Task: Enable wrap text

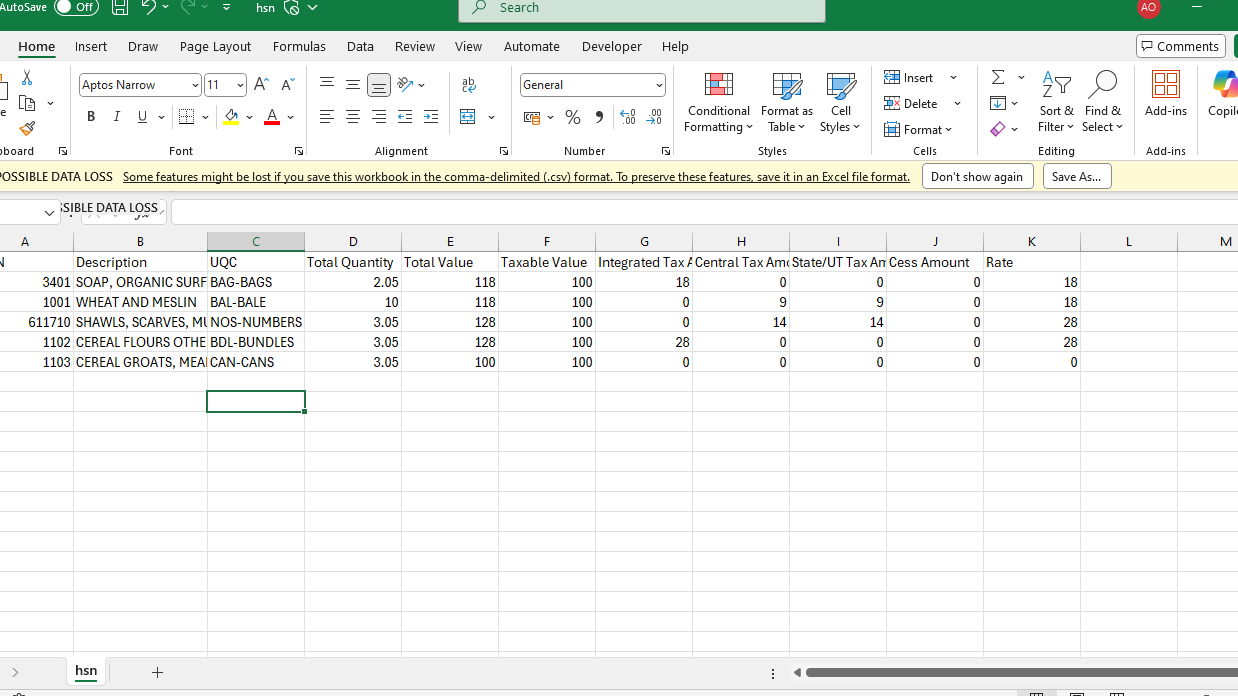Action: (469, 84)
